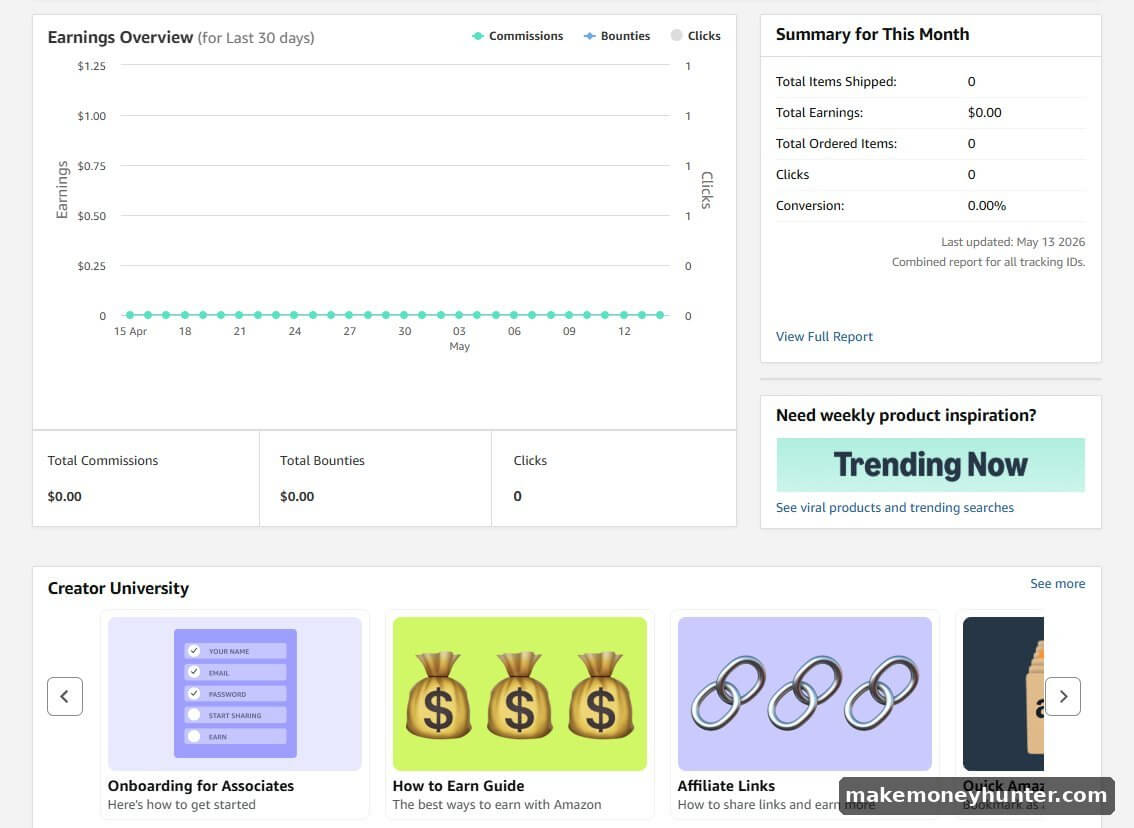Open the Onboarding for Associates thumbnail
Image resolution: width=1134 pixels, height=828 pixels.
coord(234,693)
